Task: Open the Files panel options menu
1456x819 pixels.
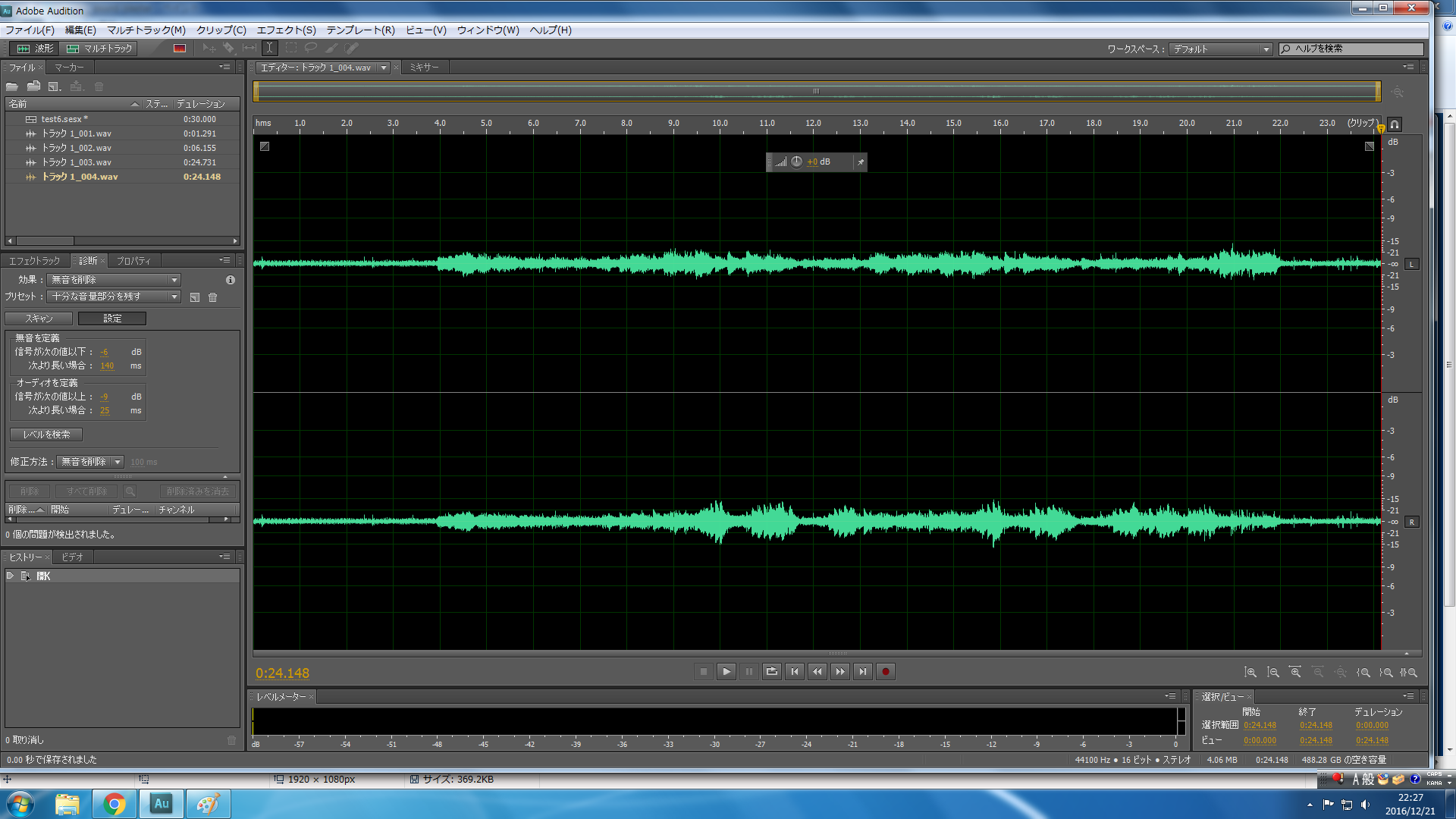Action: click(224, 67)
